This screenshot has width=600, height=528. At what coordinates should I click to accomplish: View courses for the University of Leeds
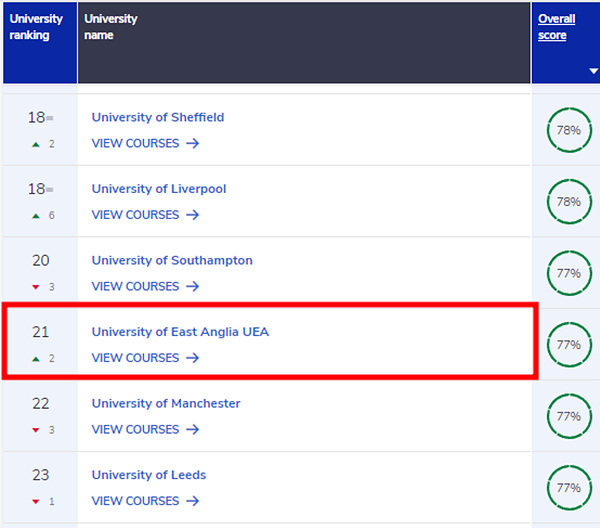[x=145, y=501]
